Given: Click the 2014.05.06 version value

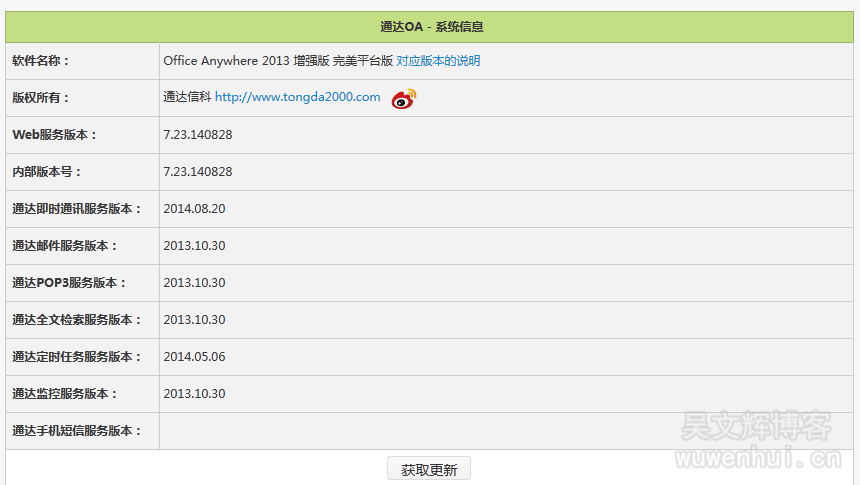Looking at the screenshot, I should click(x=194, y=357).
